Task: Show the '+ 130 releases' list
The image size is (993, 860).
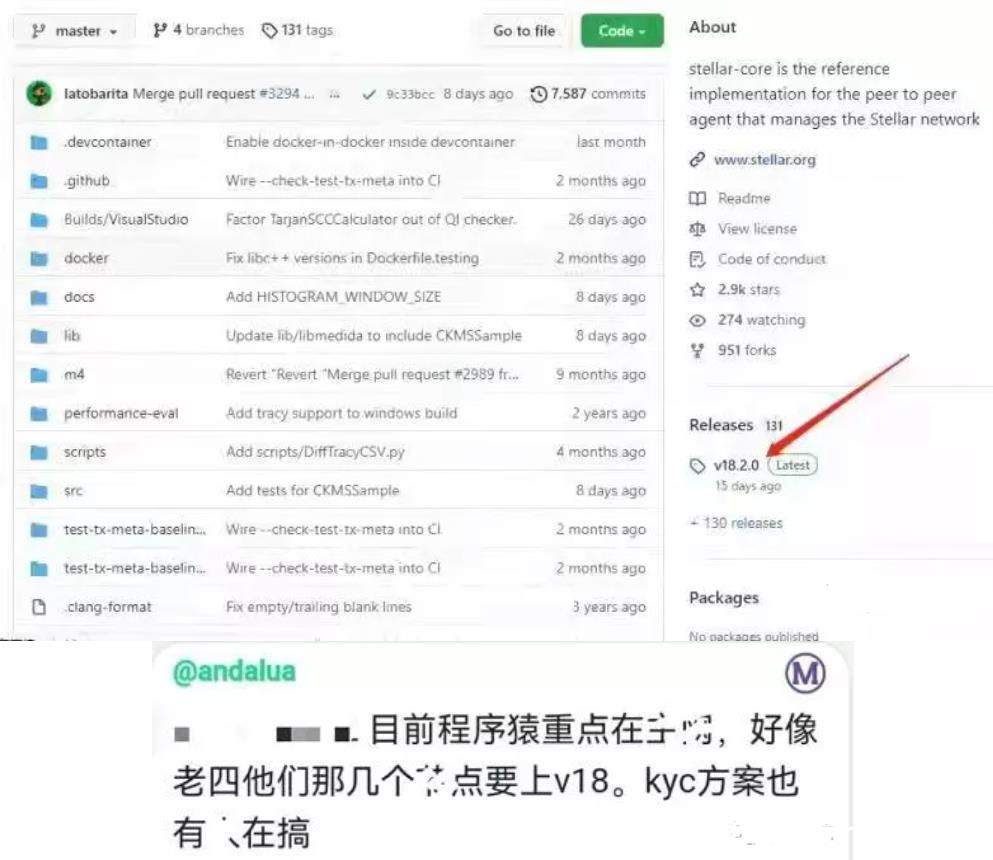Action: (737, 523)
